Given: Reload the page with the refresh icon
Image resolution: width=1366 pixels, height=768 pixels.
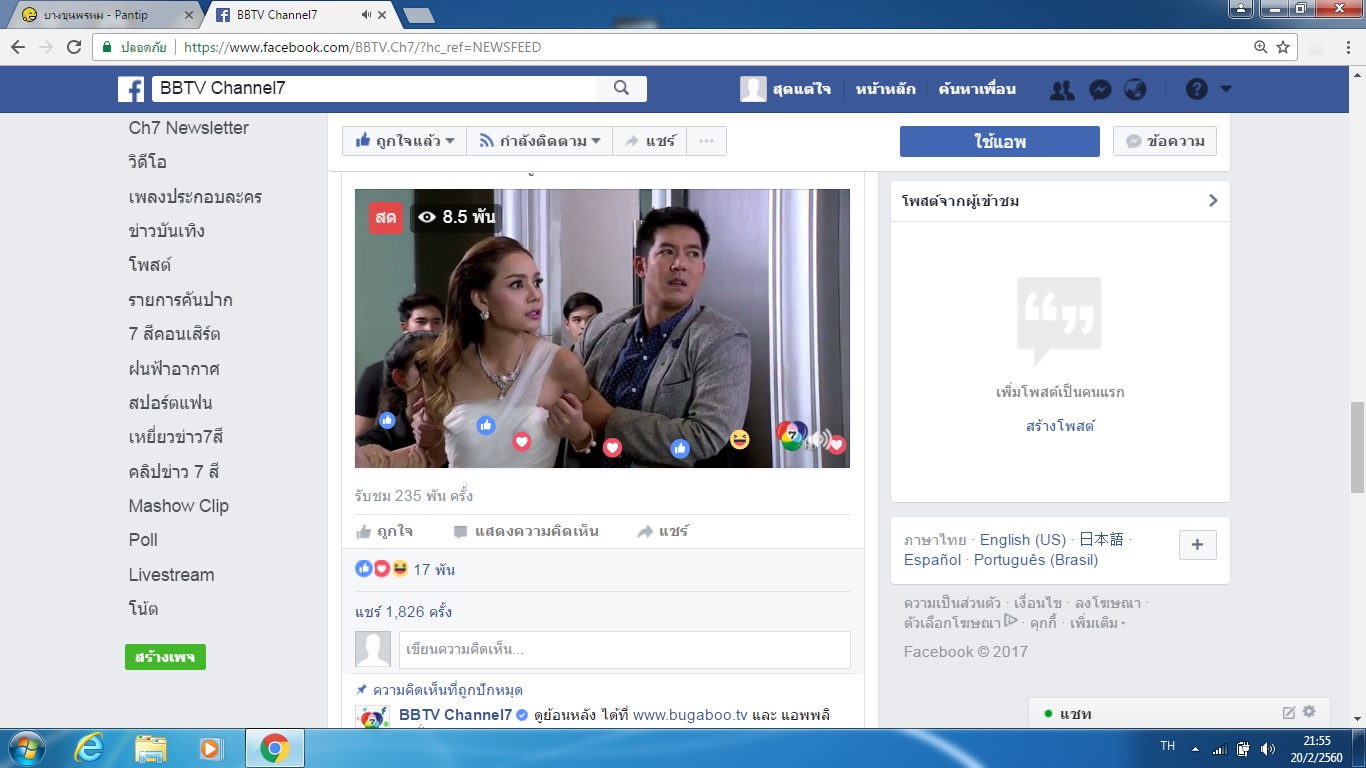Looking at the screenshot, I should point(74,47).
